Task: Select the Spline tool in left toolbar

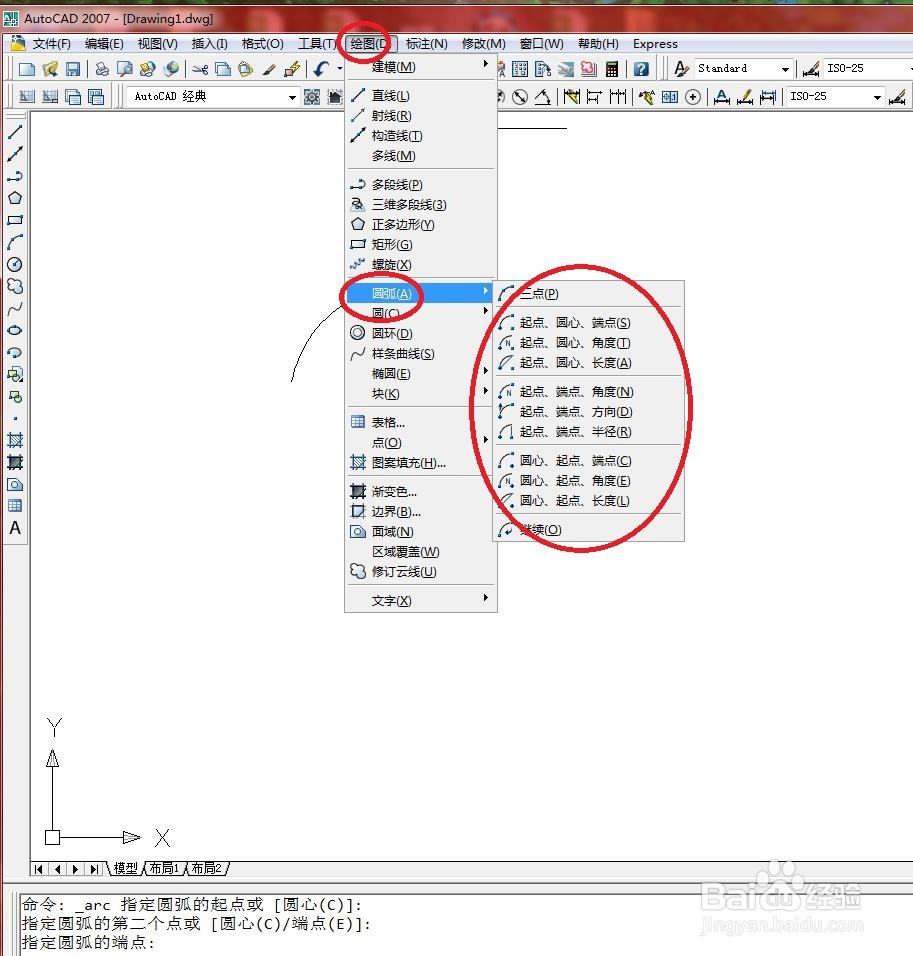Action: [x=15, y=309]
